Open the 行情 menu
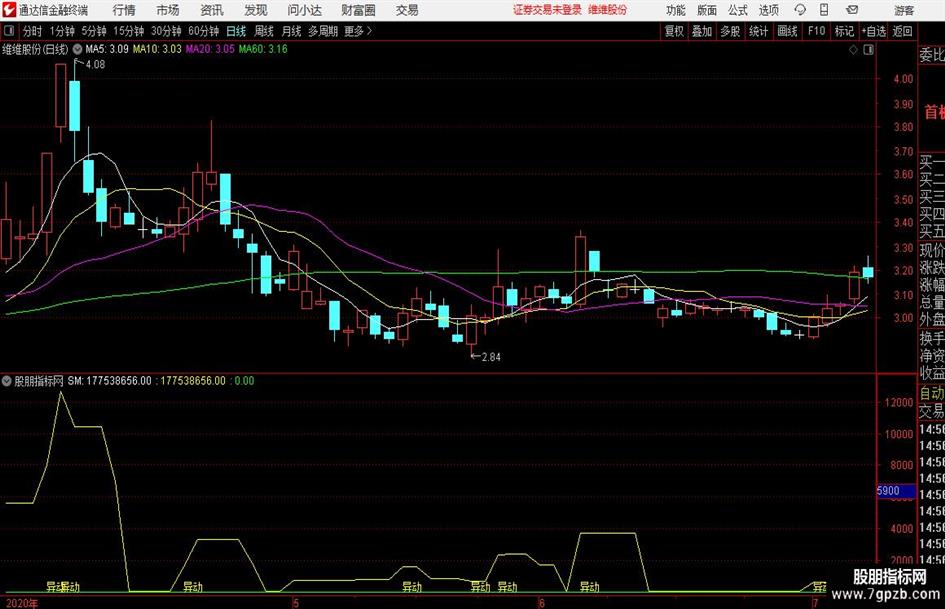Viewport: 945px width, 609px height. 124,10
